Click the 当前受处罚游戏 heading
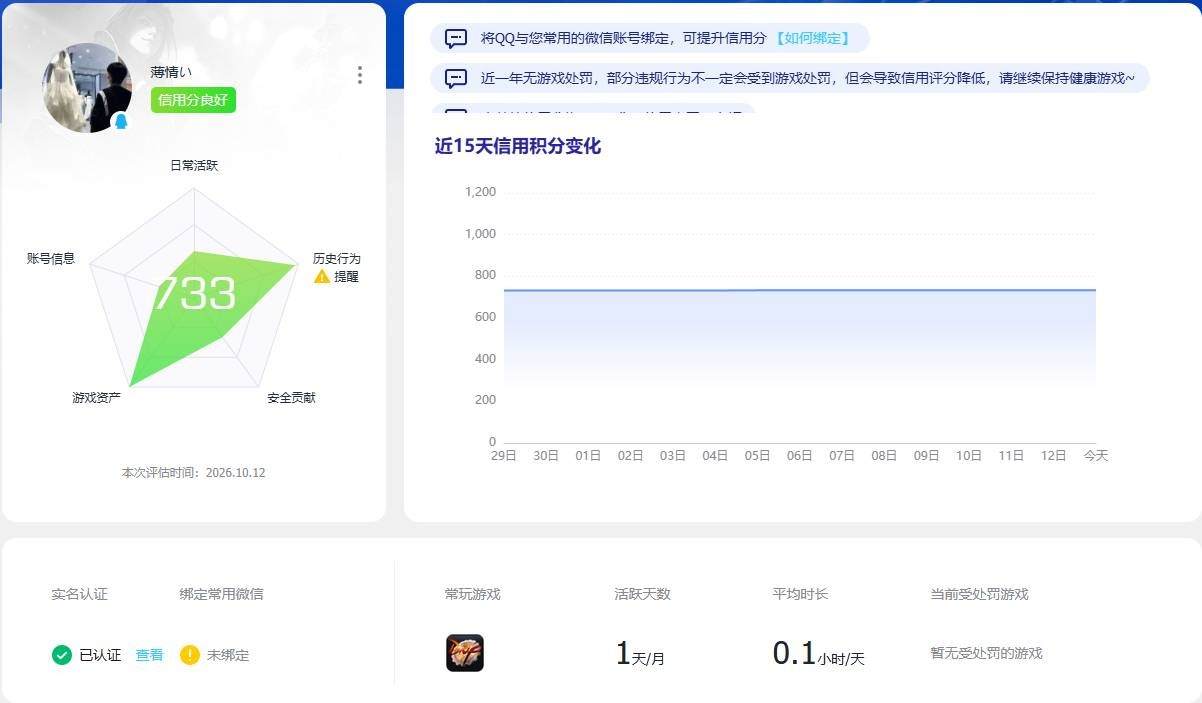Screen dimensions: 1202x703 (979, 594)
